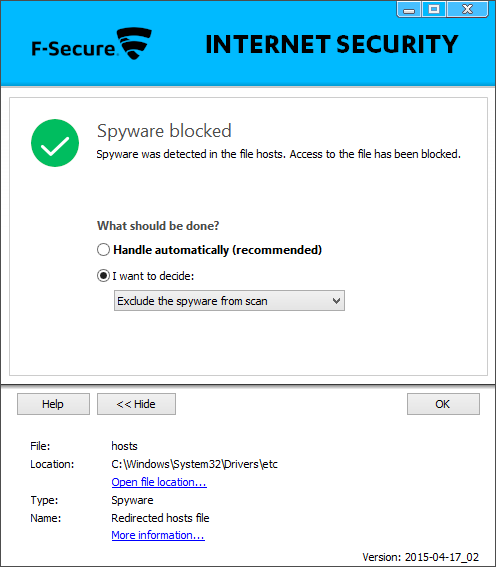Image resolution: width=496 pixels, height=567 pixels.
Task: Open the Exclude the spyware from scan dropdown
Action: coord(229,300)
